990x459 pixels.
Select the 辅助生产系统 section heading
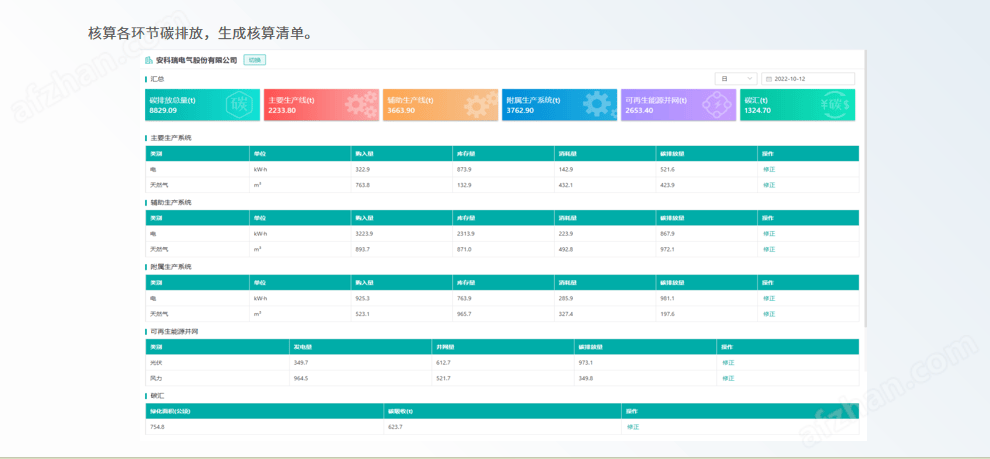(x=170, y=202)
